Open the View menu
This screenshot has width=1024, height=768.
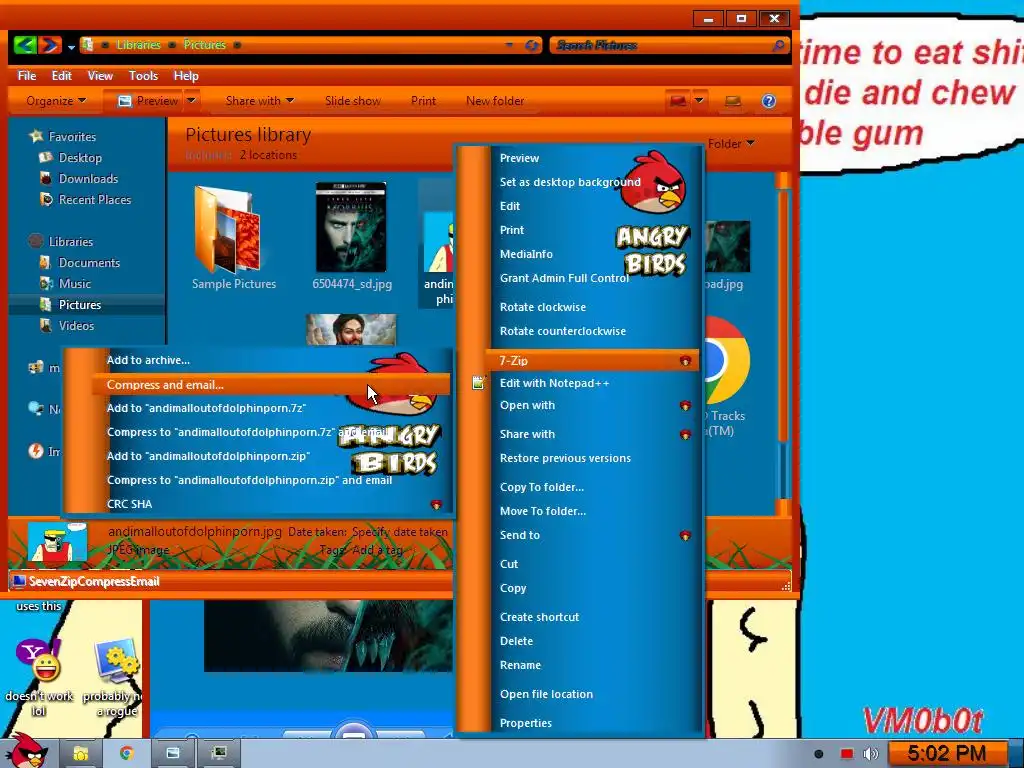point(100,76)
